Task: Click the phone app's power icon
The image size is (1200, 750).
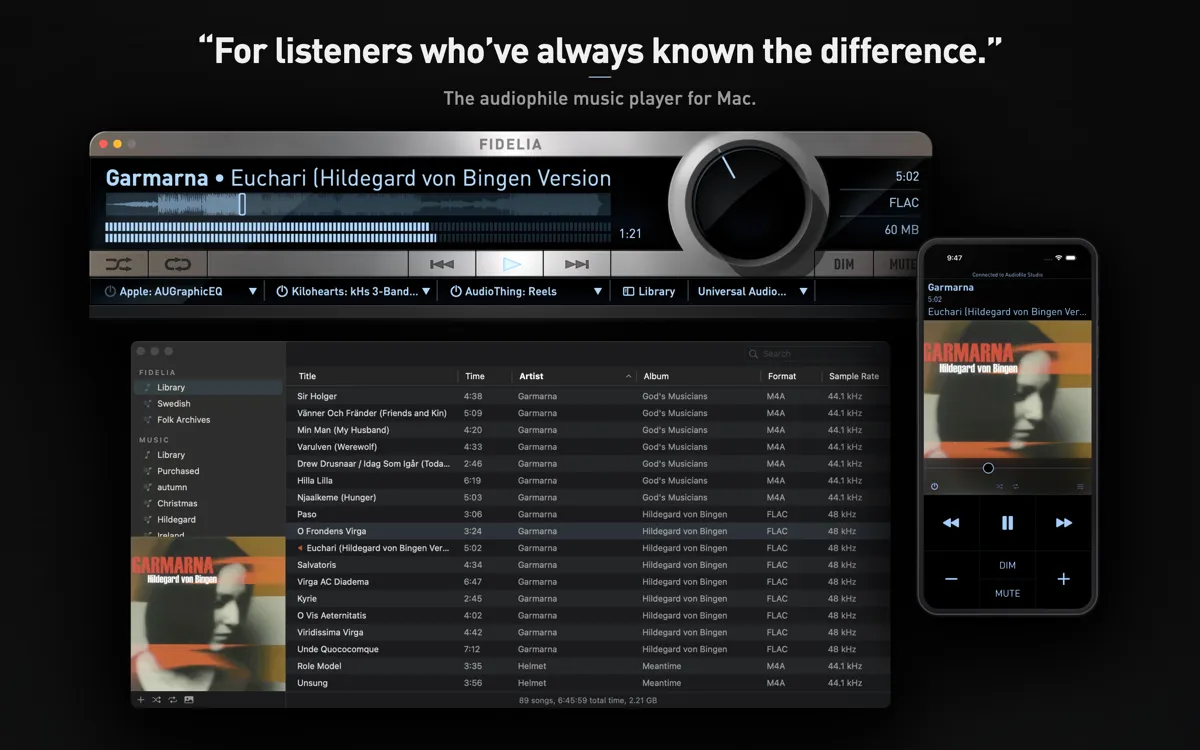Action: pyautogui.click(x=934, y=487)
